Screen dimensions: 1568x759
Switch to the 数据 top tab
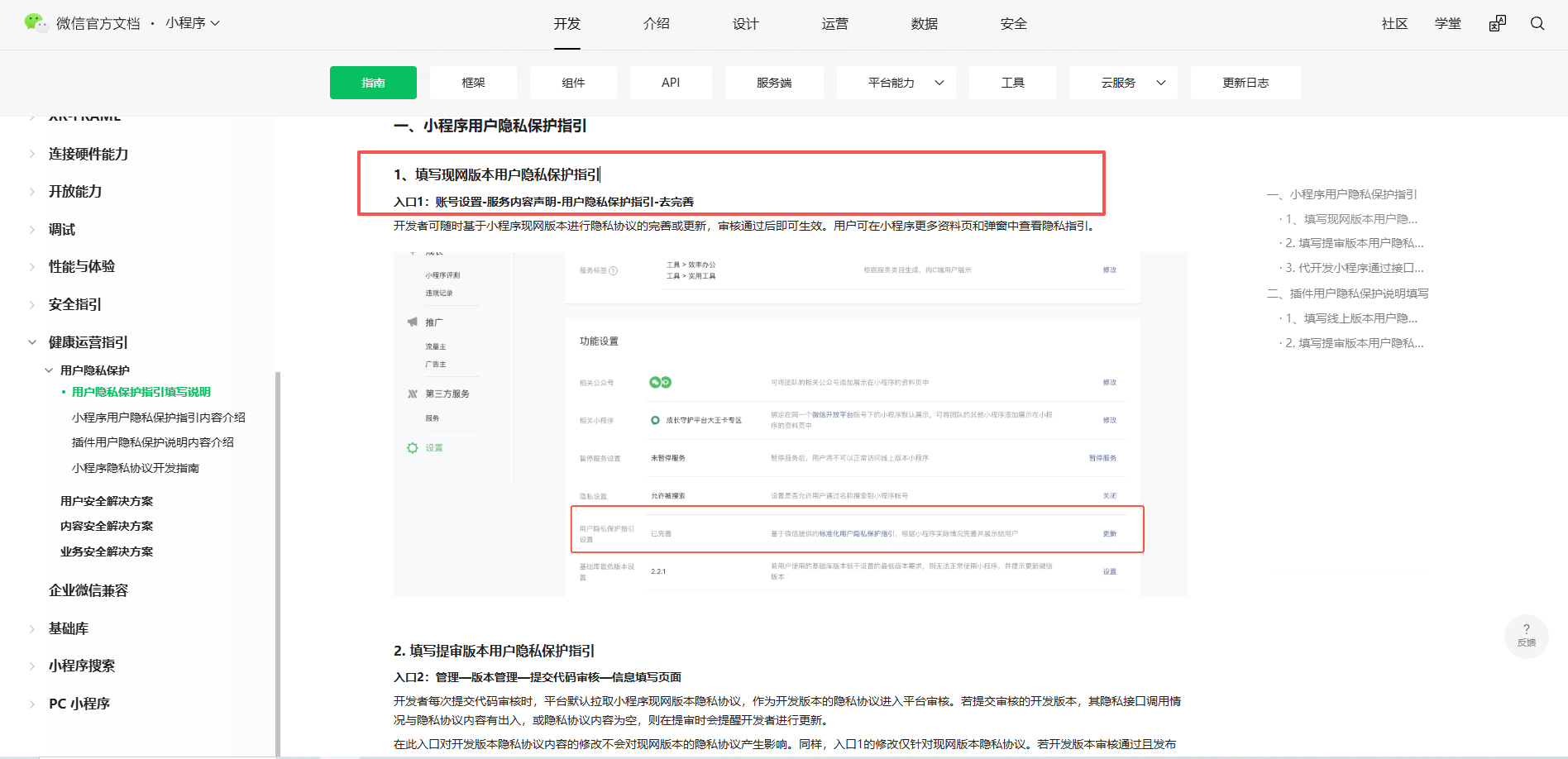coord(925,24)
